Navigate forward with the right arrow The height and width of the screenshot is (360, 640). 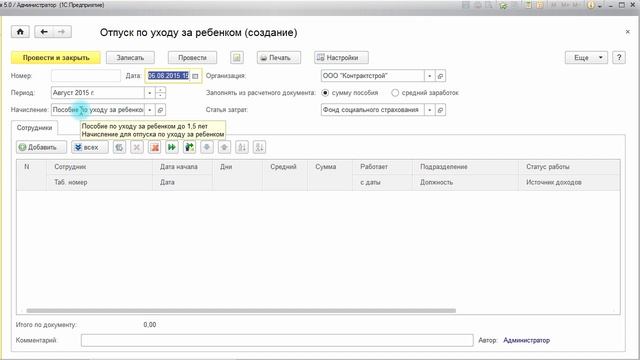pos(62,32)
